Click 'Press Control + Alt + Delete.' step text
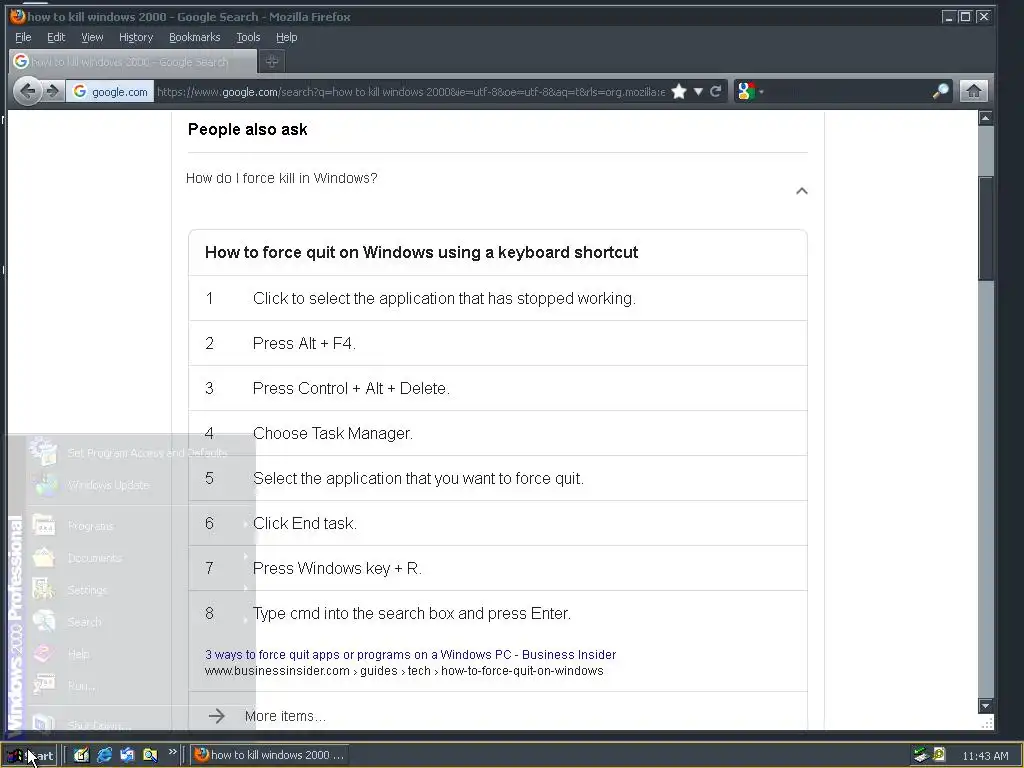Viewport: 1024px width, 768px height. click(351, 389)
